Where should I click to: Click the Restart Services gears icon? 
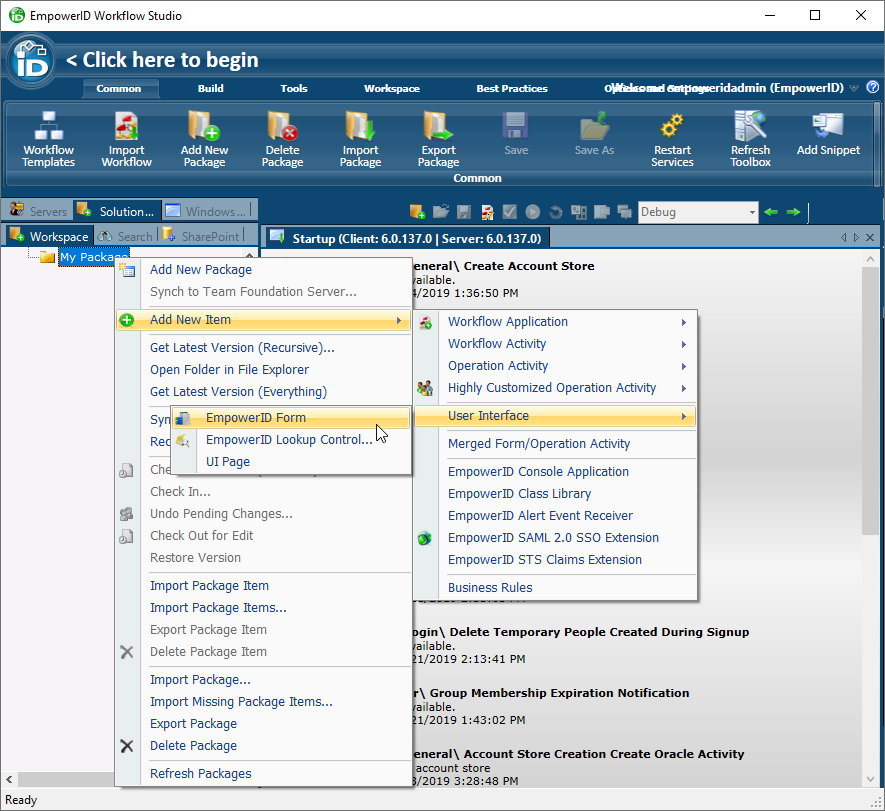click(672, 127)
